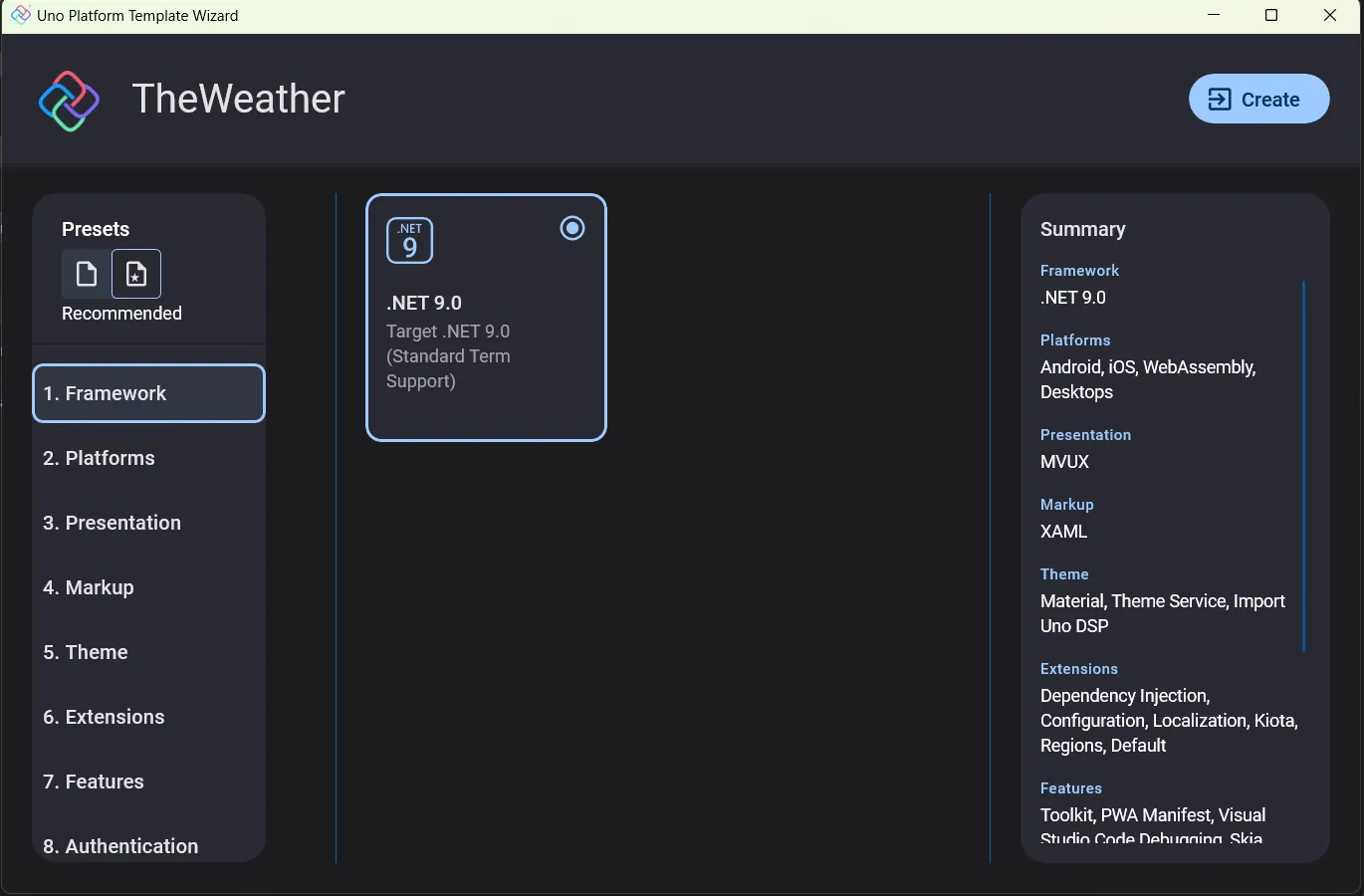The height and width of the screenshot is (896, 1364).
Task: Click the arrow icon inside Create button
Action: pos(1220,99)
